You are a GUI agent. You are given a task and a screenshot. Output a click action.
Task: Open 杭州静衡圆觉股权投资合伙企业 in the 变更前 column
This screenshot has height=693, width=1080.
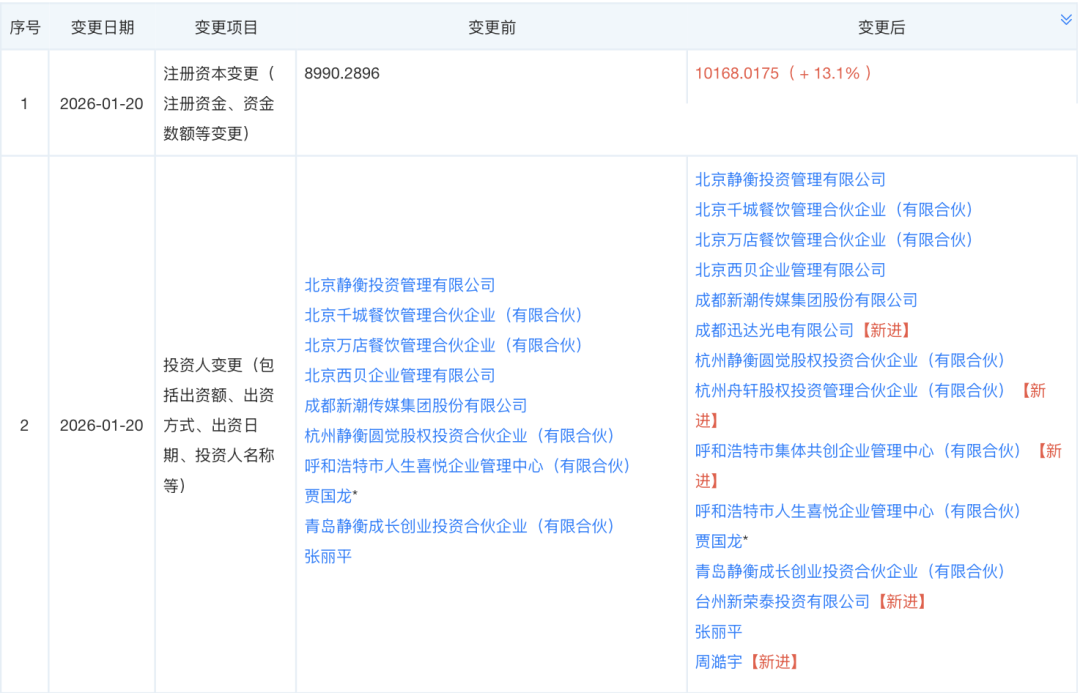tap(460, 436)
